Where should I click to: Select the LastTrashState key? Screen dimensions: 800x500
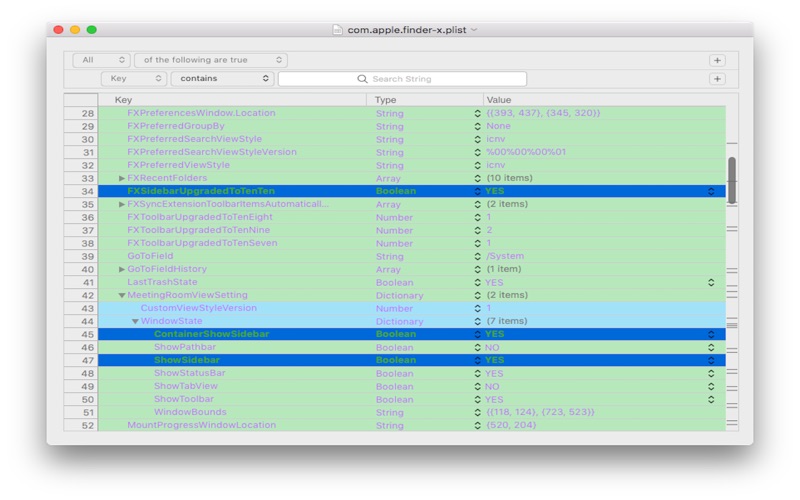point(162,282)
